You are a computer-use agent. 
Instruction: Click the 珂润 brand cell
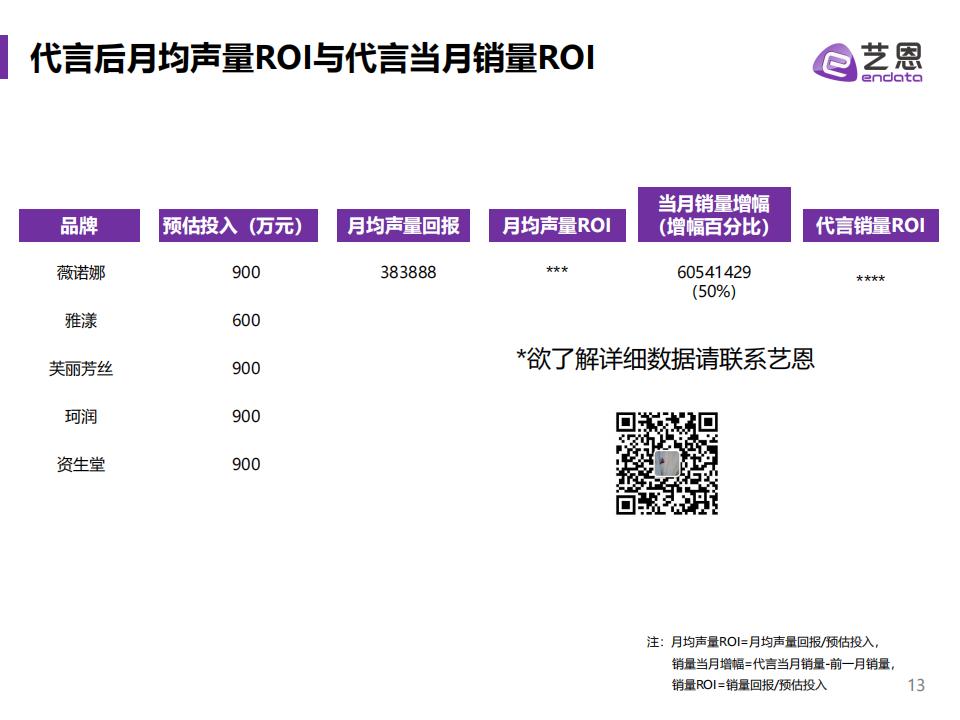80,417
